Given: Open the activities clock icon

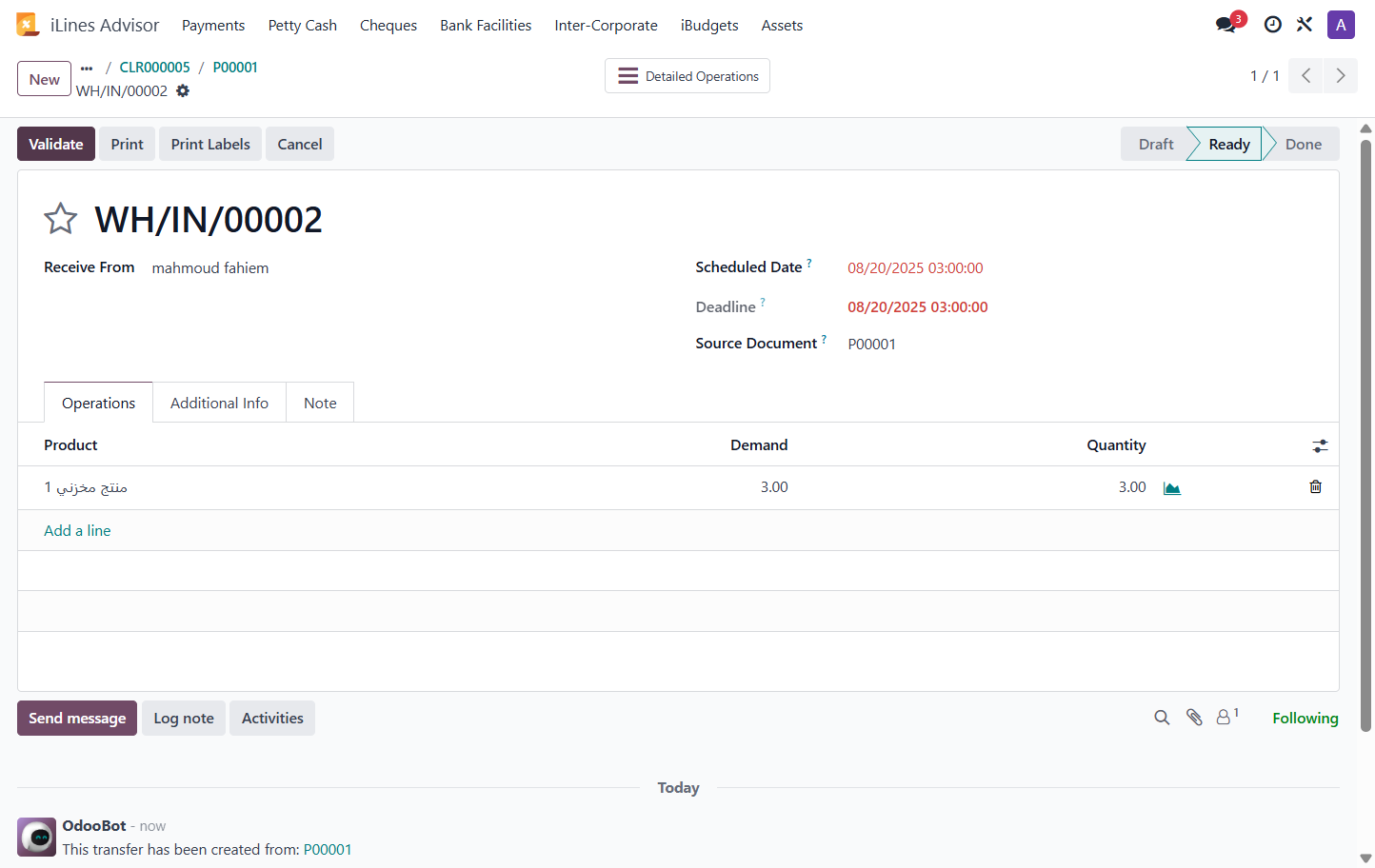Looking at the screenshot, I should click(1272, 25).
